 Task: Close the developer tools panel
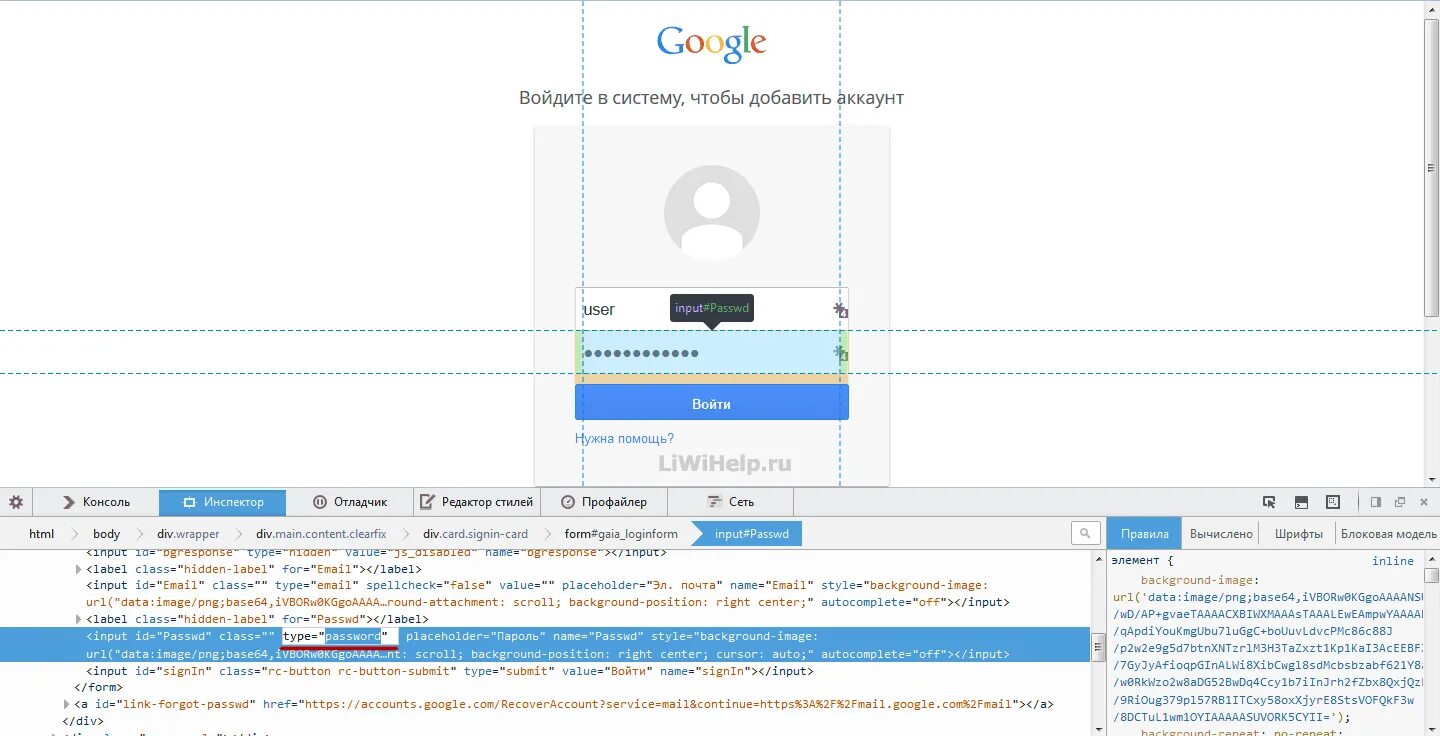(x=1425, y=502)
